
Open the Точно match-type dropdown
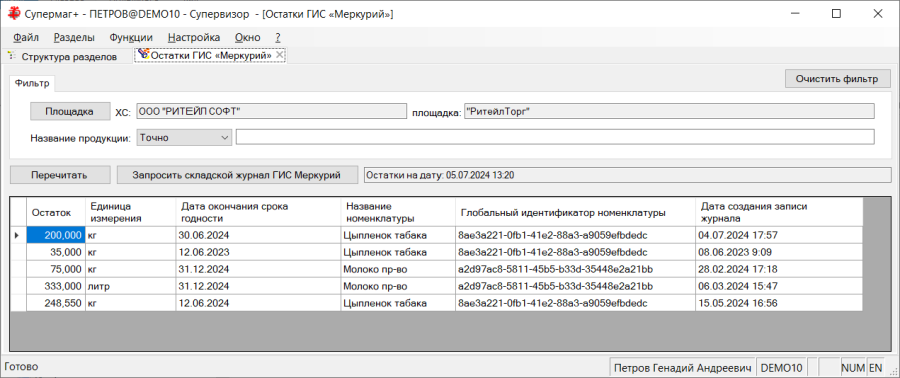tap(184, 138)
